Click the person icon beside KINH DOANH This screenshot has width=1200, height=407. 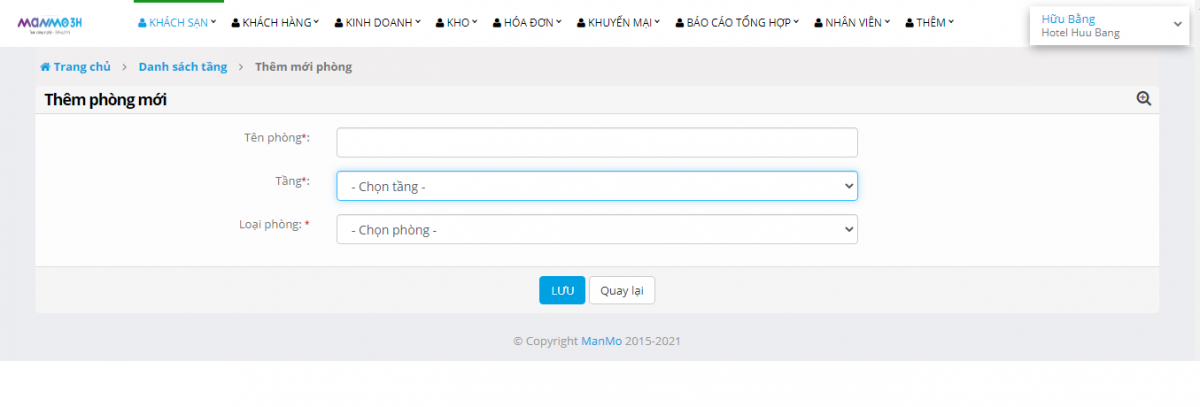(339, 23)
